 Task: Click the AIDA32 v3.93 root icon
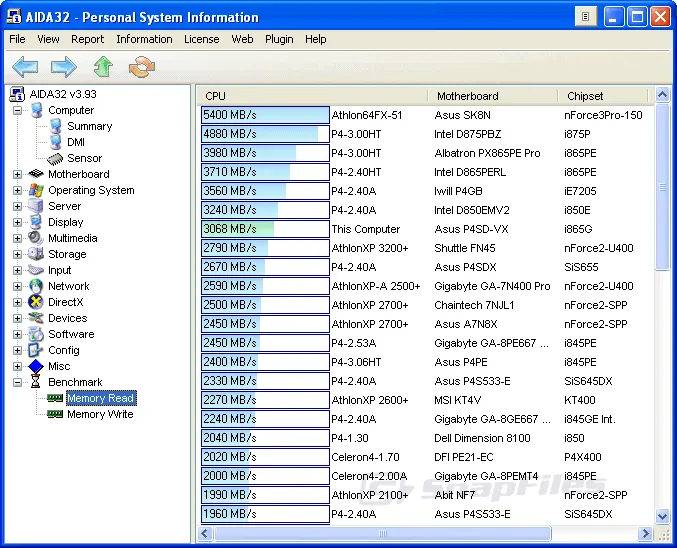17,94
